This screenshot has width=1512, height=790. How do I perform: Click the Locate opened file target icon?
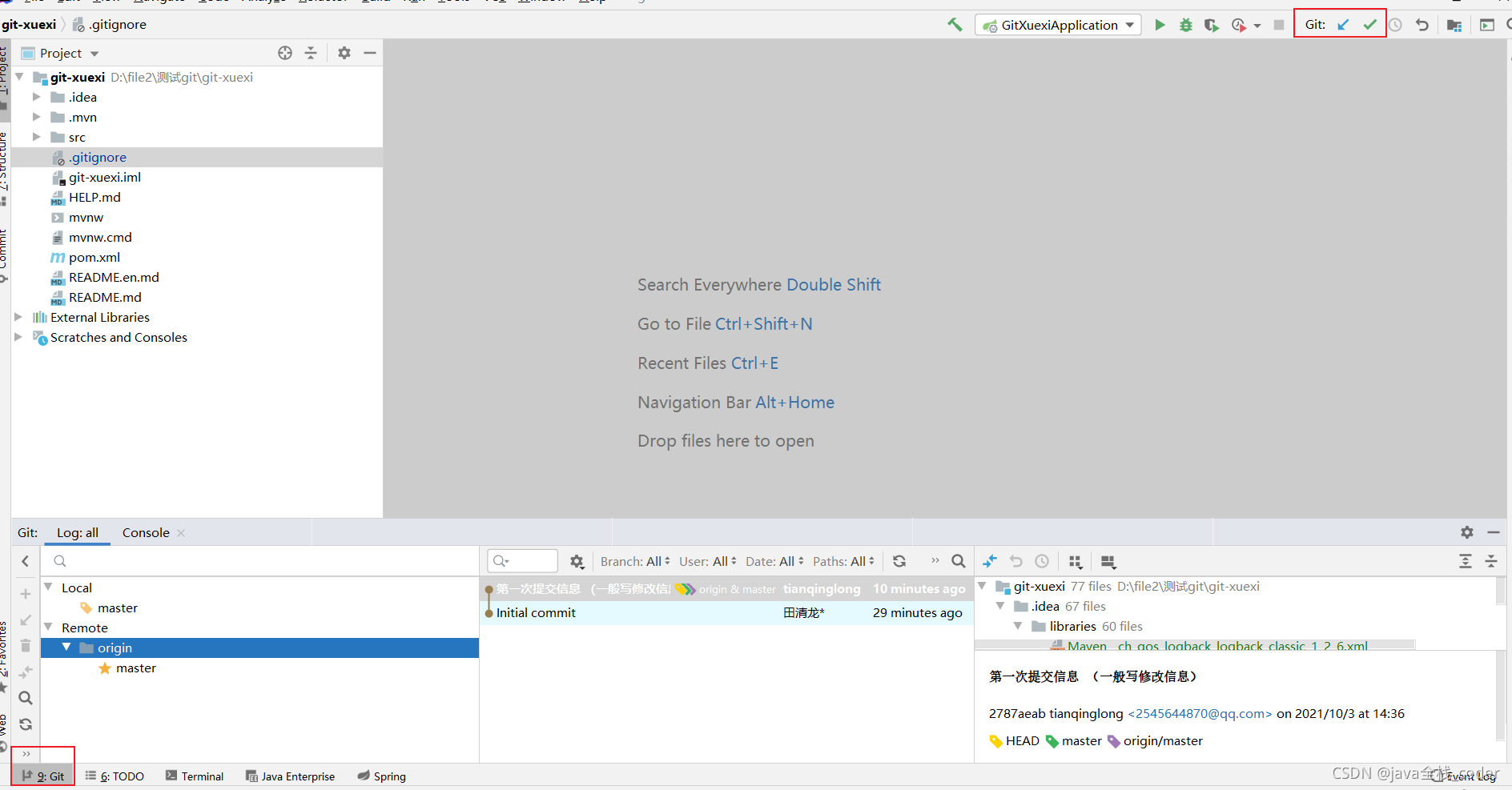285,53
